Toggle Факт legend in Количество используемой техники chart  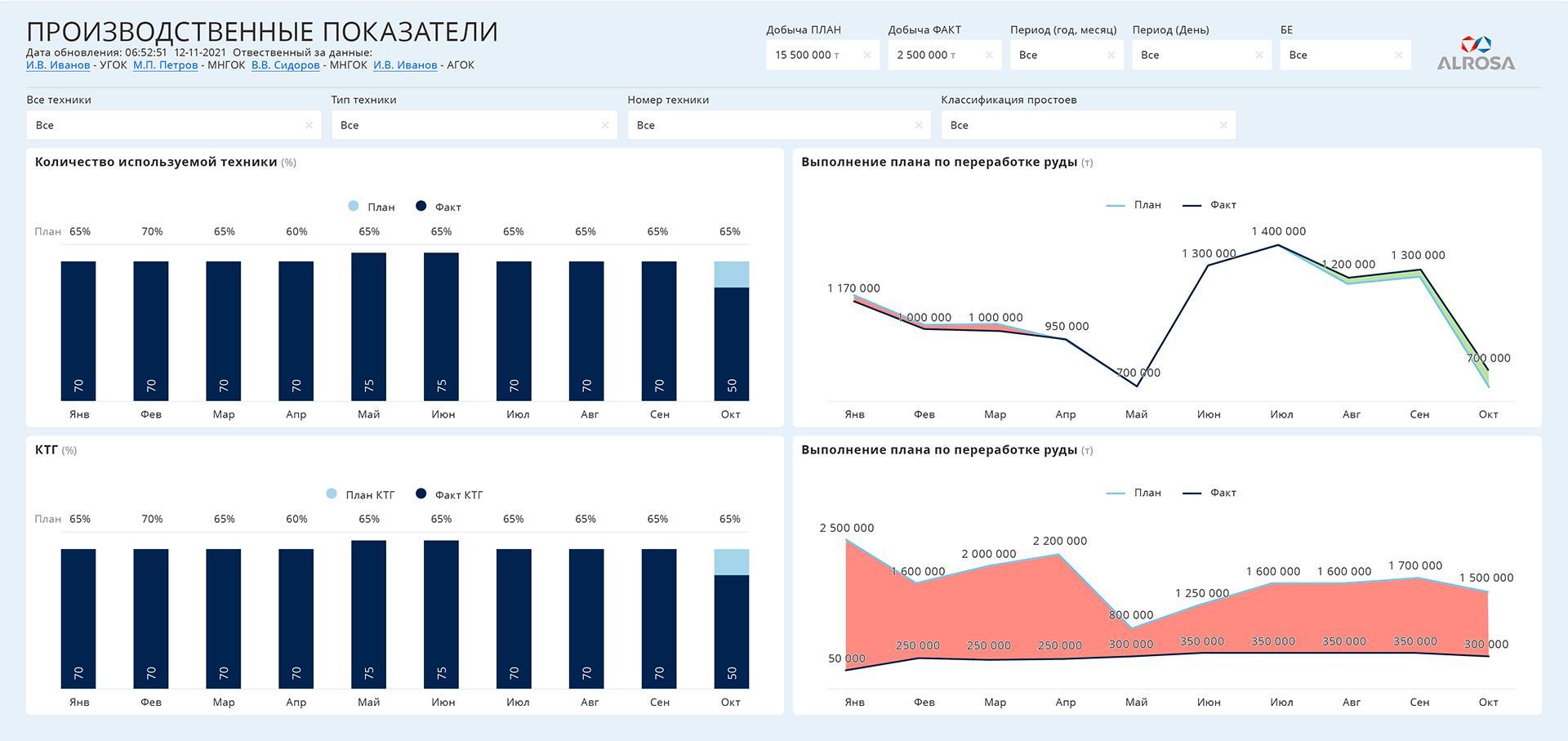(x=439, y=207)
